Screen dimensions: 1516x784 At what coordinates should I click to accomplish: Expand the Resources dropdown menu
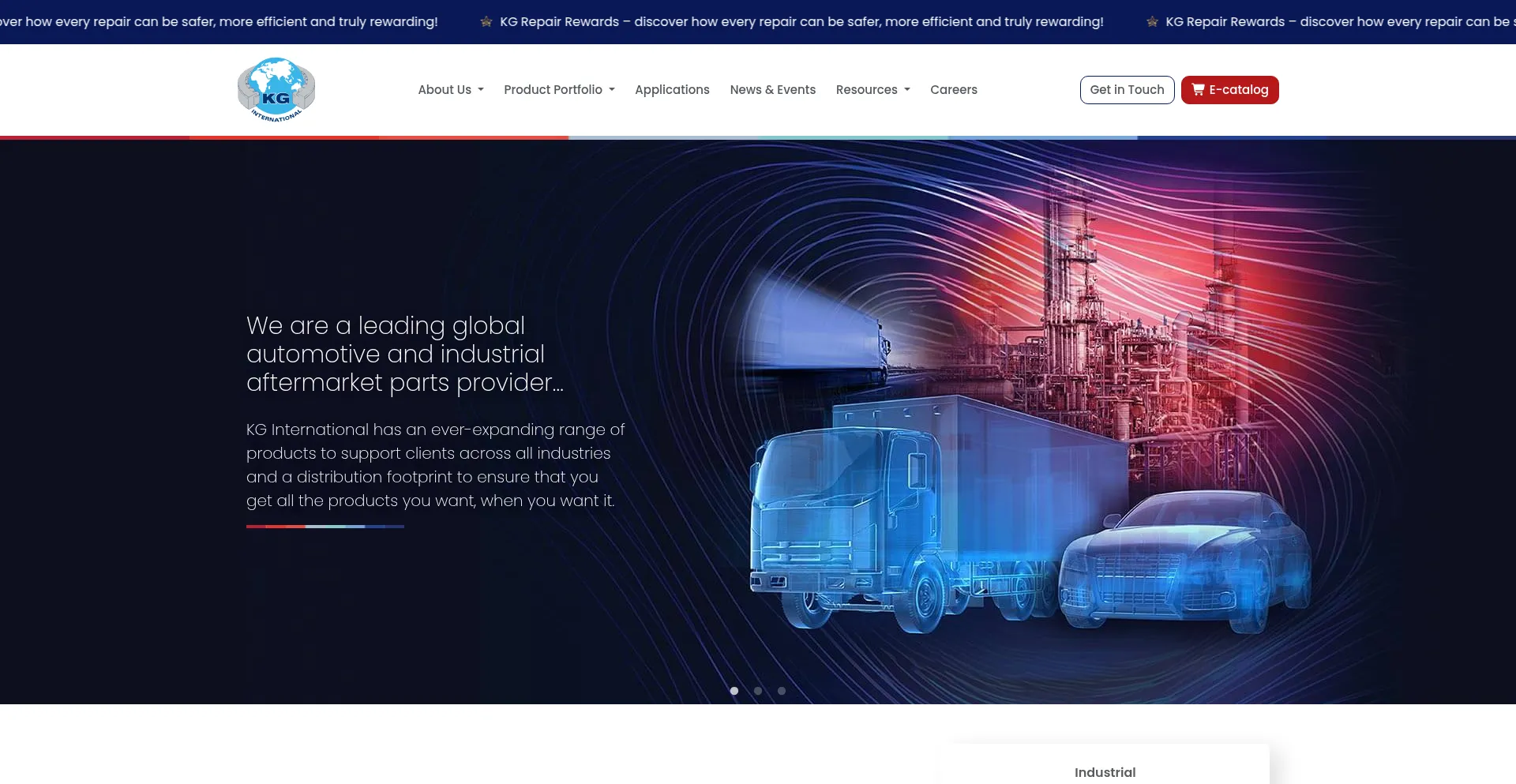point(872,90)
